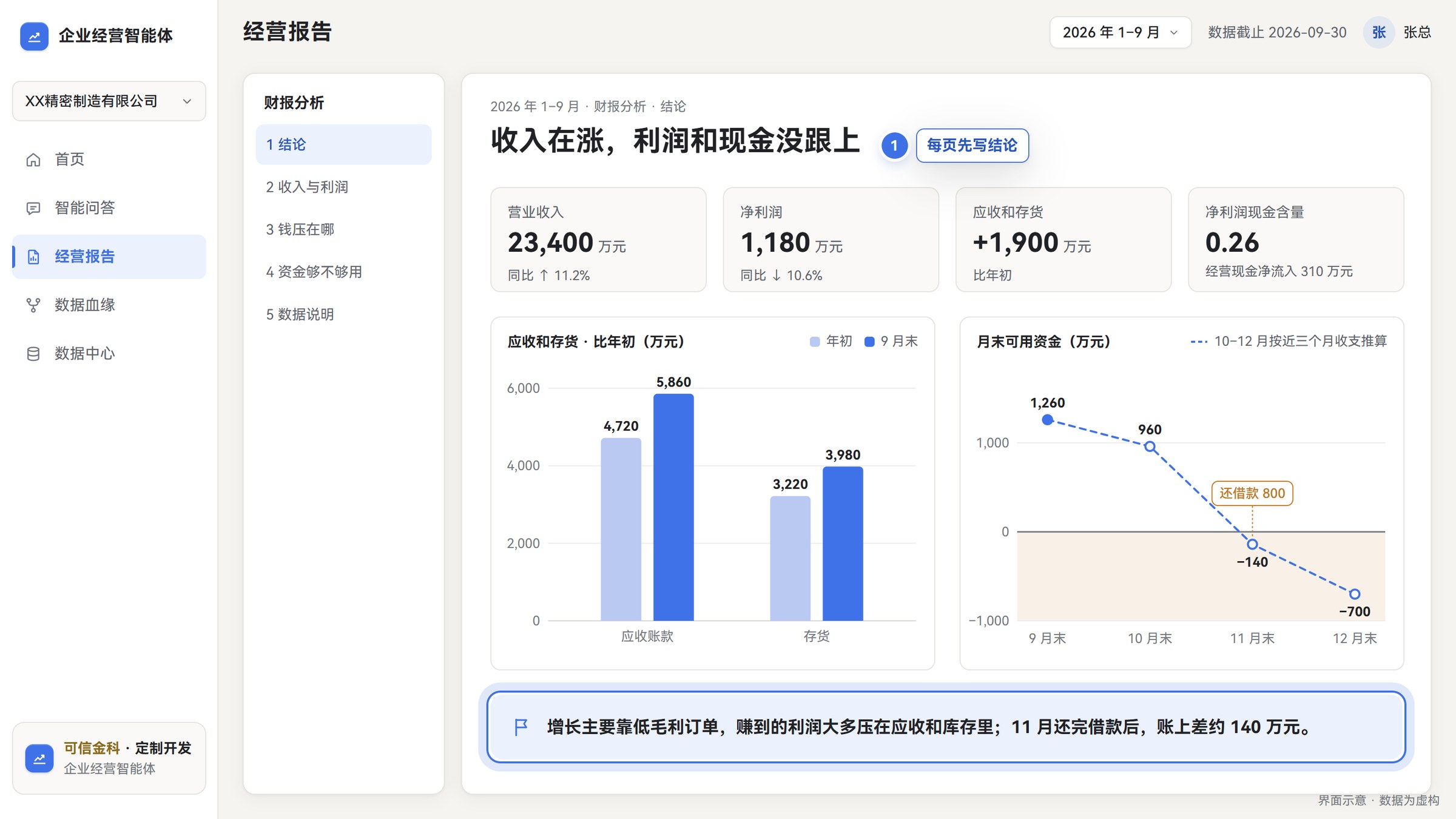The image size is (1456, 819).
Task: Click the 张 user avatar
Action: 1378,32
